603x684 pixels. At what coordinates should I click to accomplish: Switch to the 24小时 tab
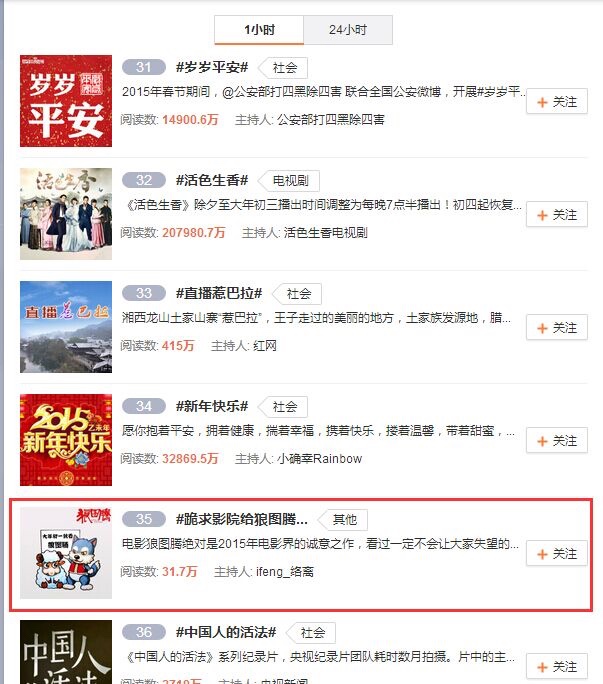[348, 30]
